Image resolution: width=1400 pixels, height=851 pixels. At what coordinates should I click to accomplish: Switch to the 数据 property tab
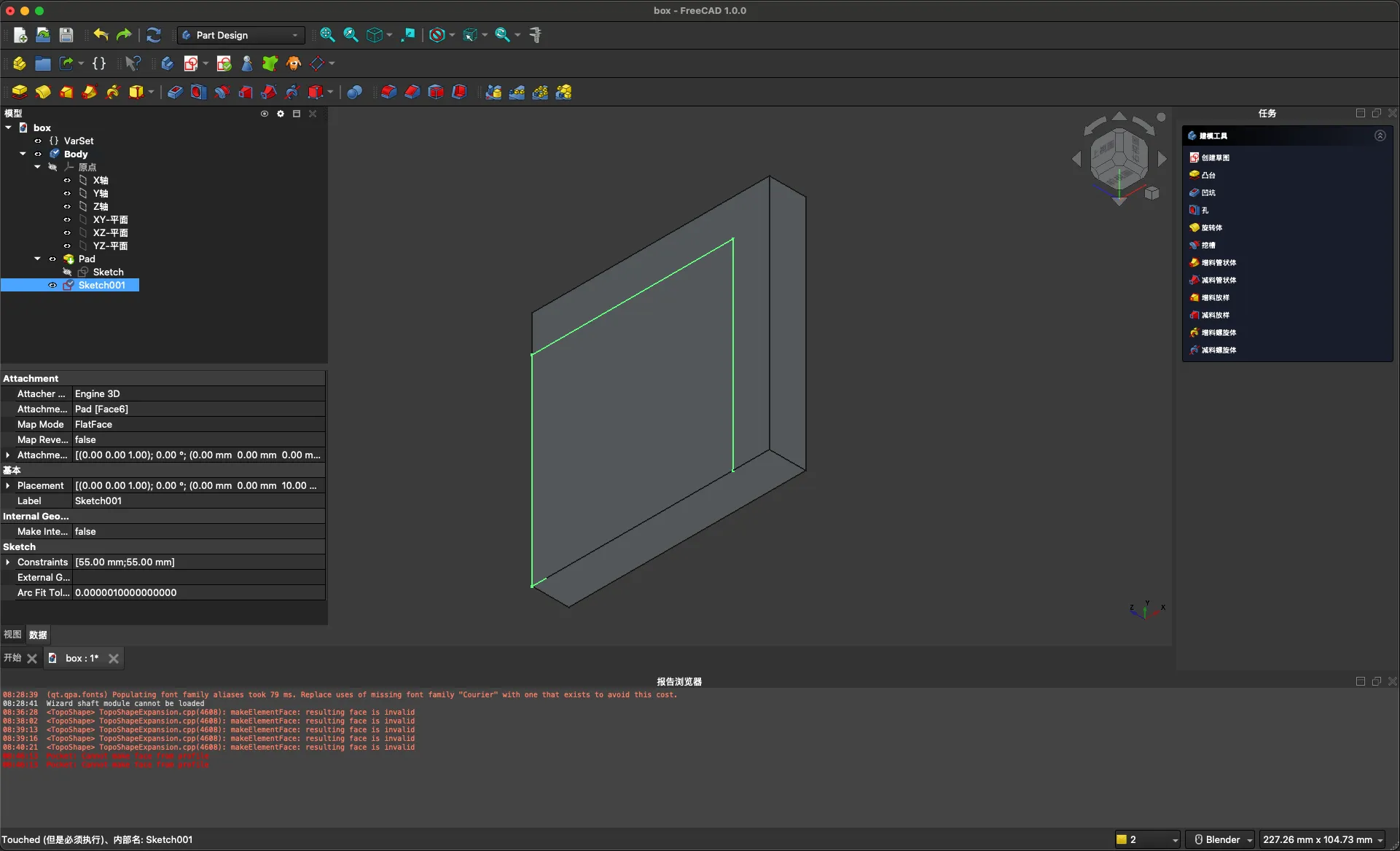[38, 635]
